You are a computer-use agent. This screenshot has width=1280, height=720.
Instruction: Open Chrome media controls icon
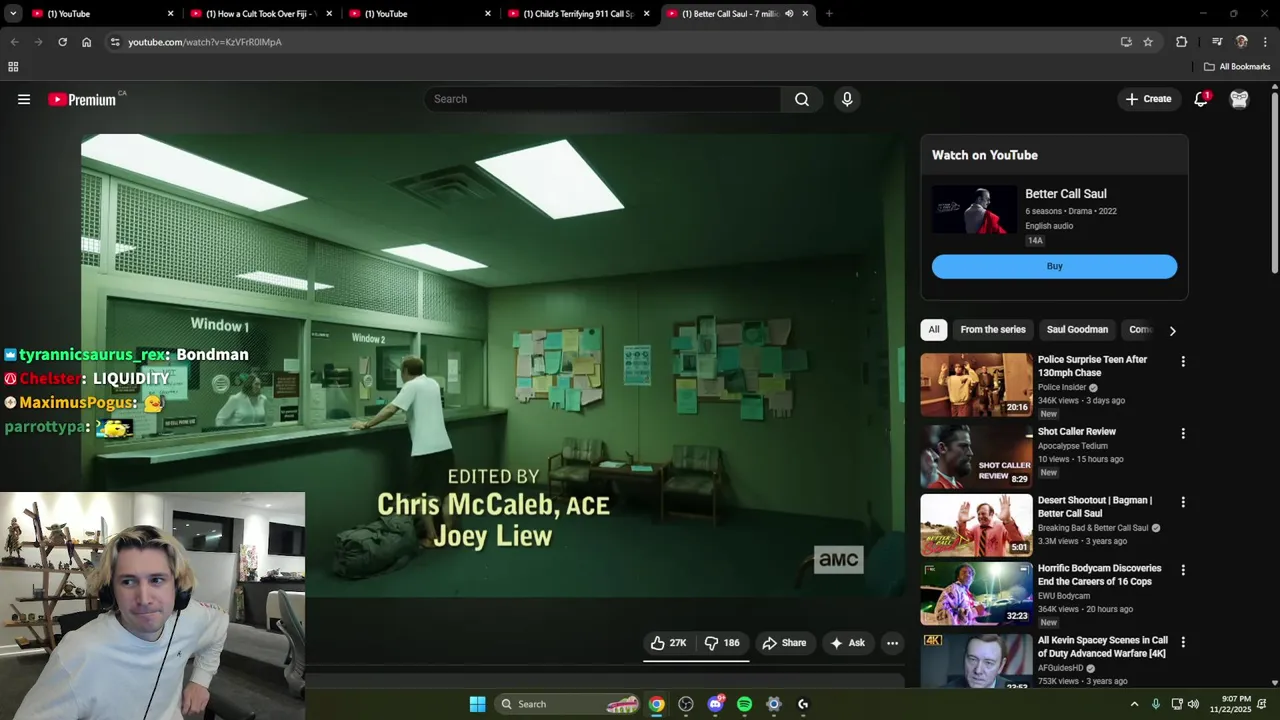1217,42
